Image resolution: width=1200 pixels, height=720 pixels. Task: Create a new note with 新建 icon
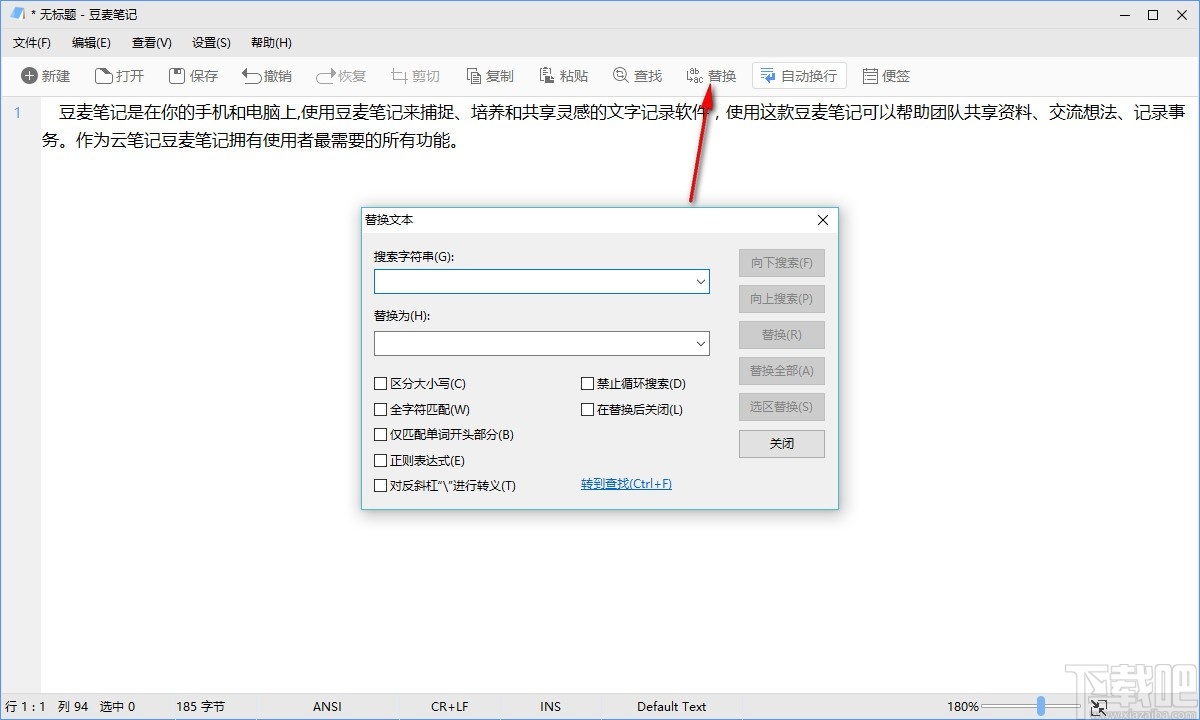pyautogui.click(x=44, y=75)
